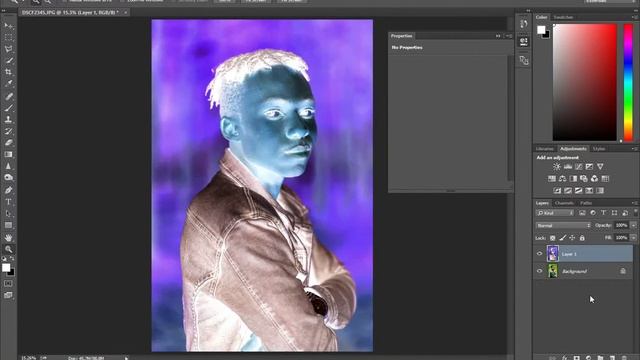Open the layer Kind filter dropdown

pyautogui.click(x=555, y=213)
